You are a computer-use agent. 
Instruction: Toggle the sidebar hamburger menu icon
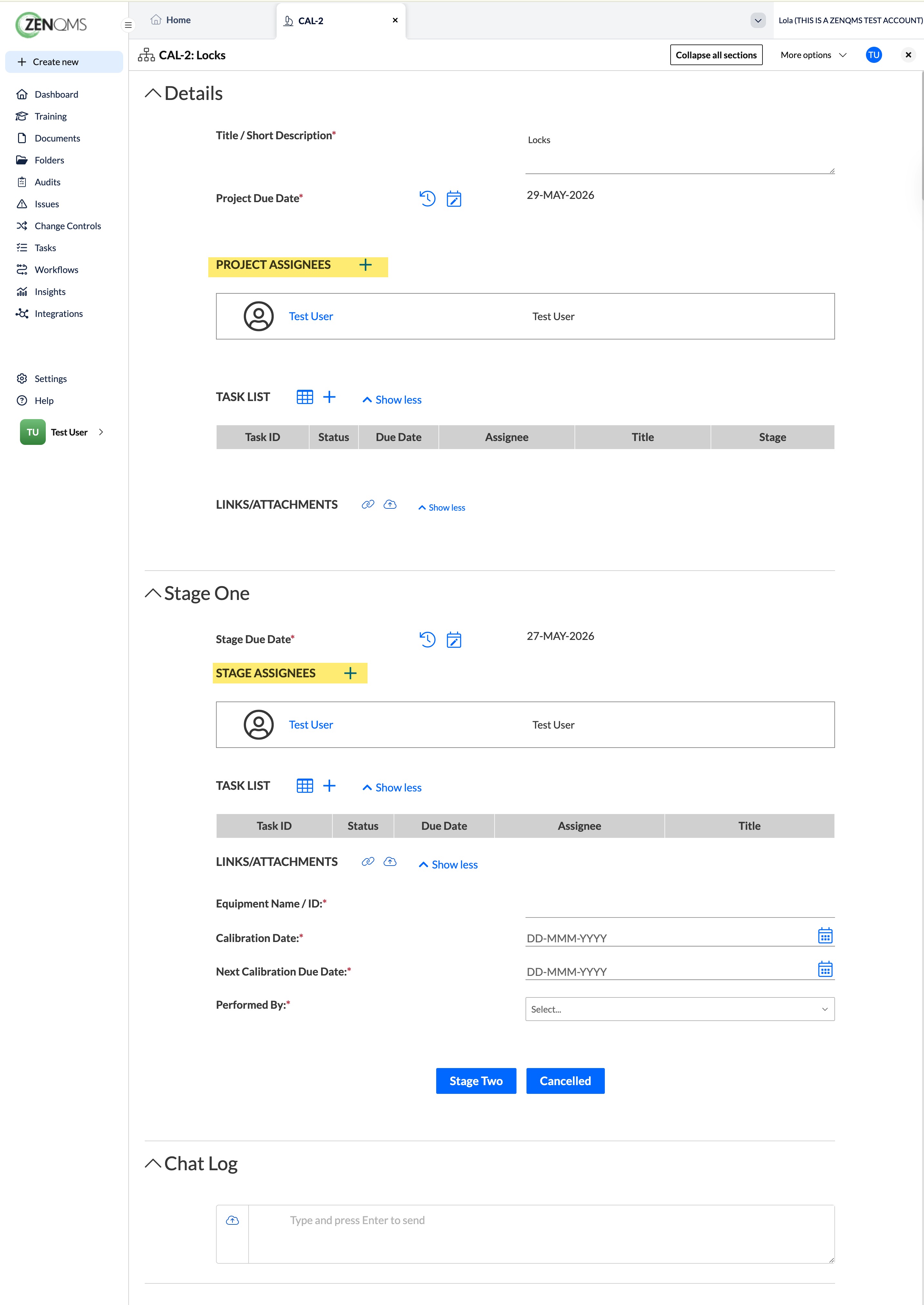coord(128,25)
